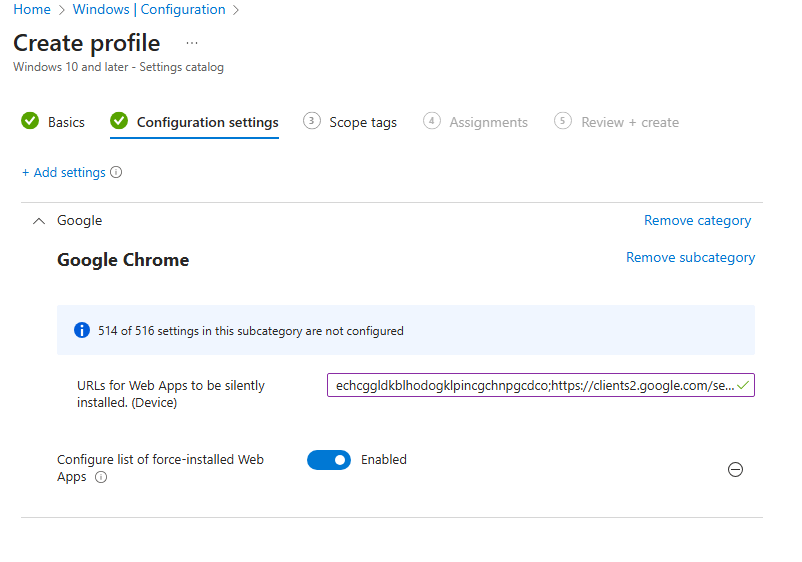The image size is (802, 562).
Task: Click 'Windows 10 and later - Settings catalog' subtitle
Action: click(118, 67)
